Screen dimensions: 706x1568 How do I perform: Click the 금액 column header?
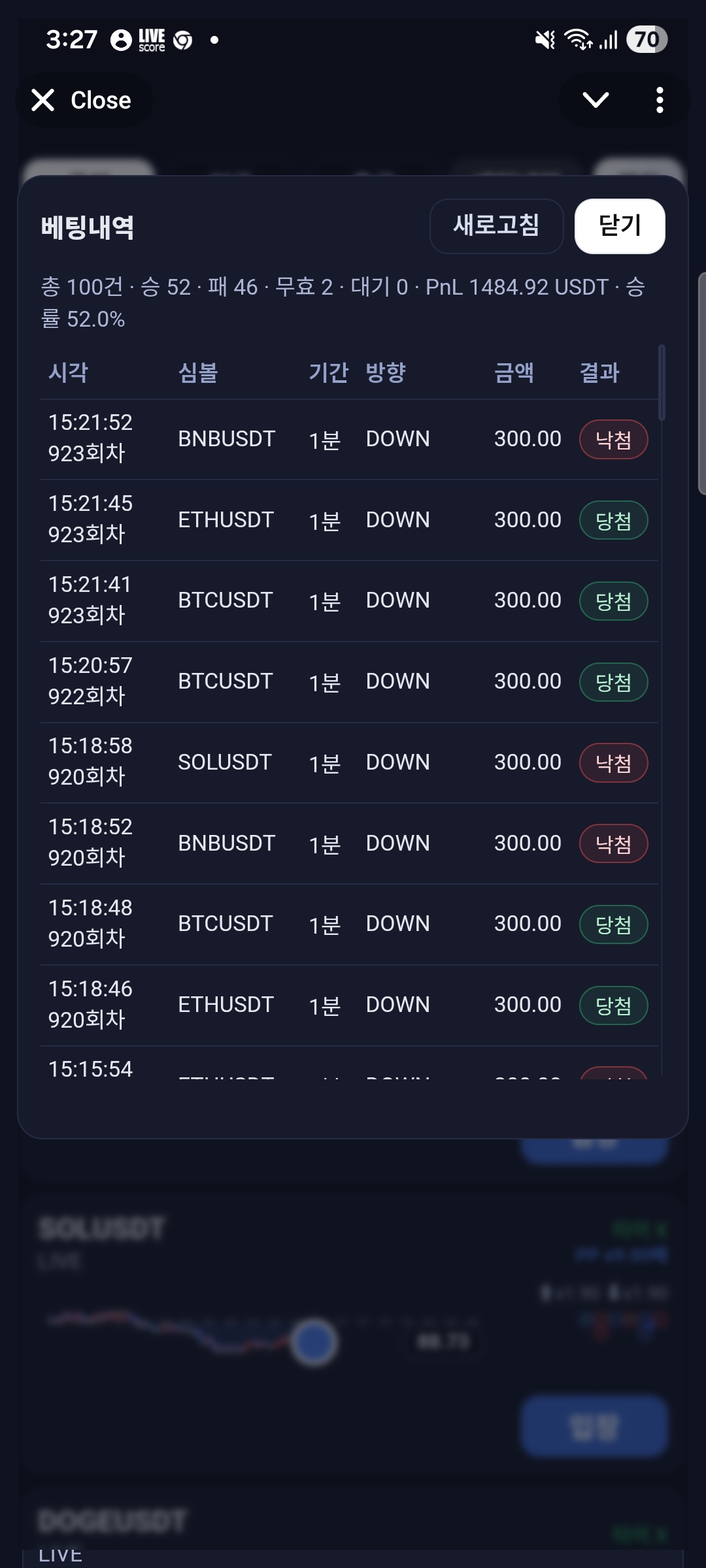click(514, 372)
